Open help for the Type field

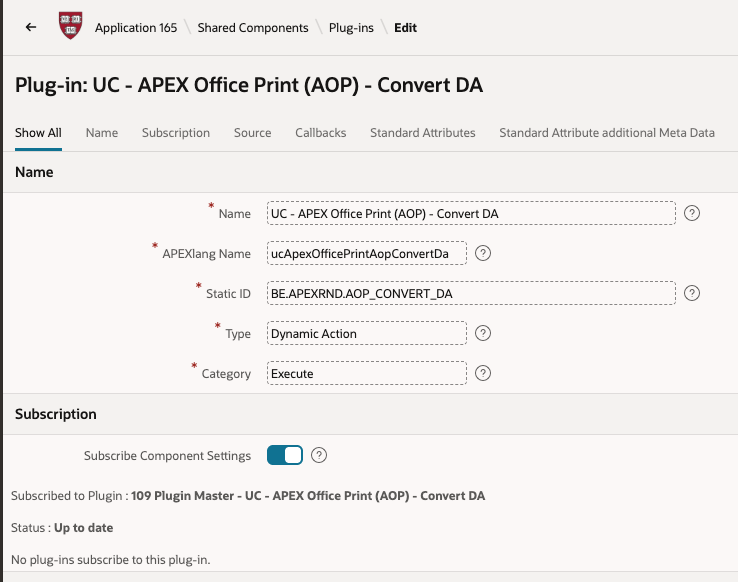pyautogui.click(x=482, y=333)
